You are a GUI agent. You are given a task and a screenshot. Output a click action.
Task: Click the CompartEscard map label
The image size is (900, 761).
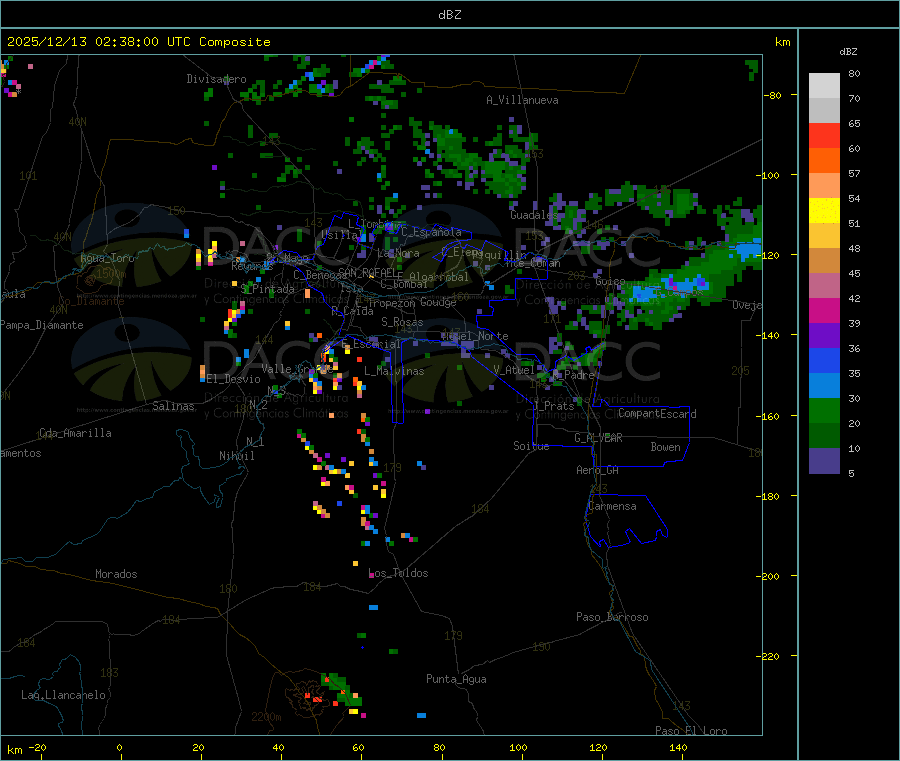pos(657,413)
